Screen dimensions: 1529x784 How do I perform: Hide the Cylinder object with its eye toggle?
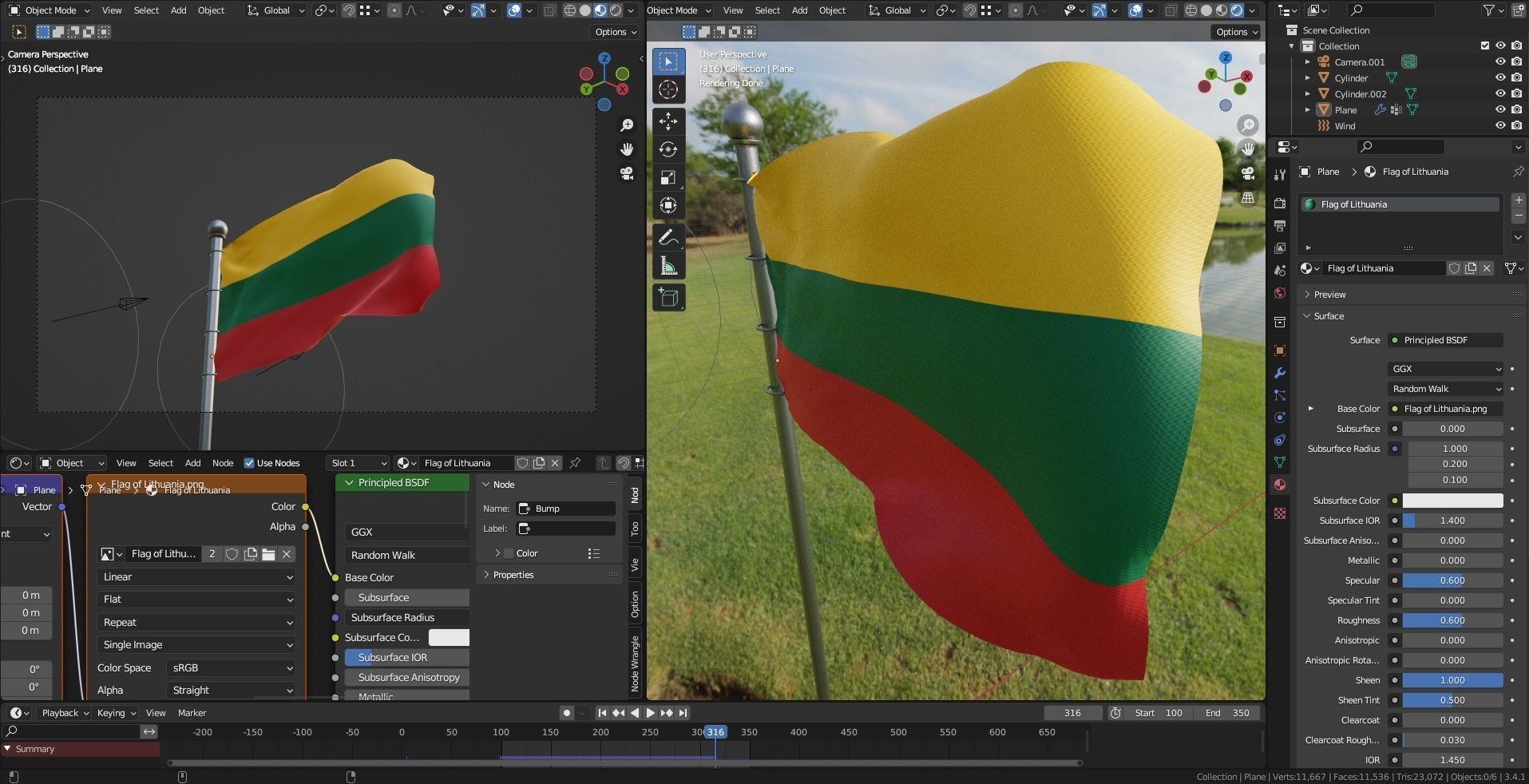tap(1501, 77)
